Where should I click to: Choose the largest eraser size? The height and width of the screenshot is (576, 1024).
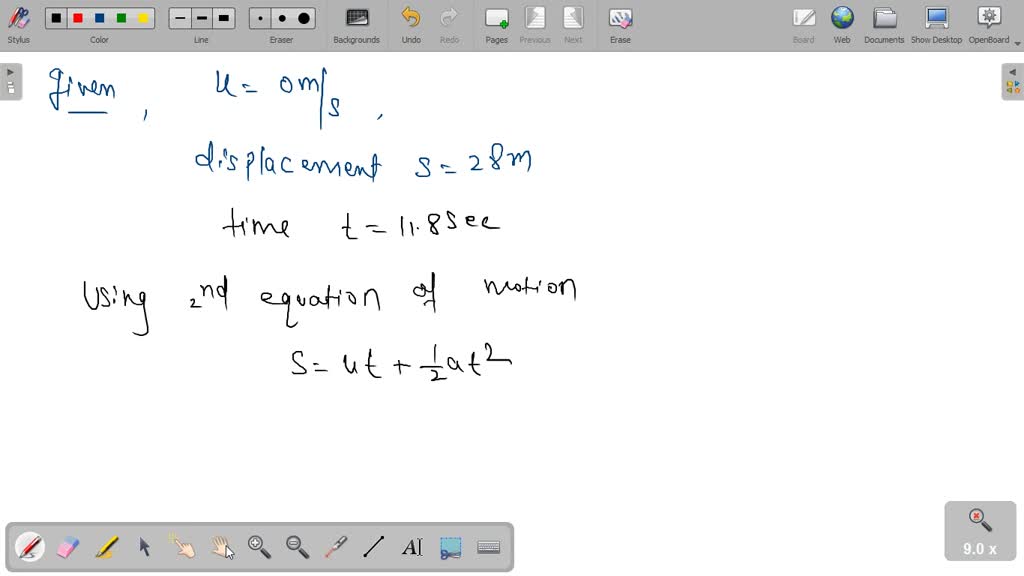(x=302, y=17)
